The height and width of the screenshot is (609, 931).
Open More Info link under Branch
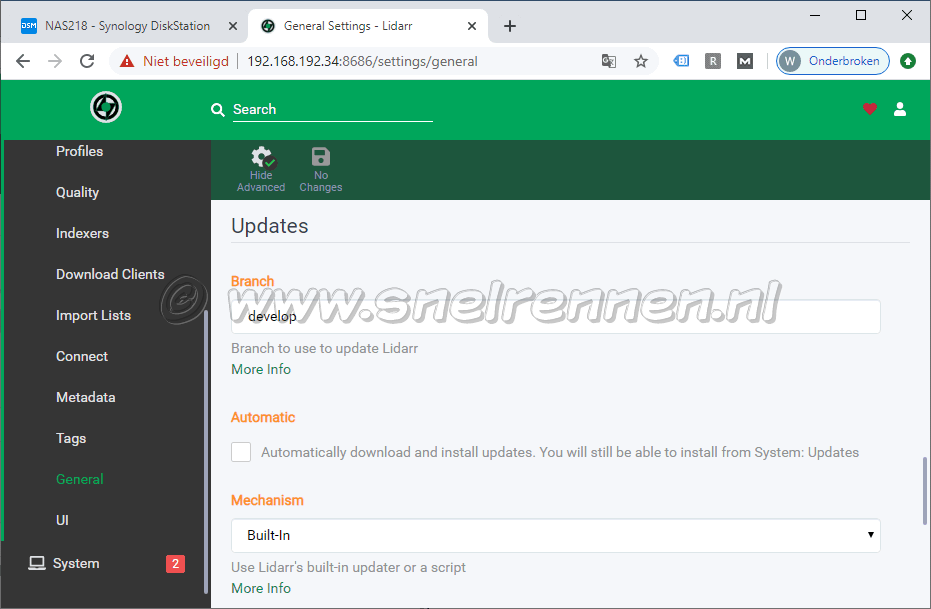261,369
